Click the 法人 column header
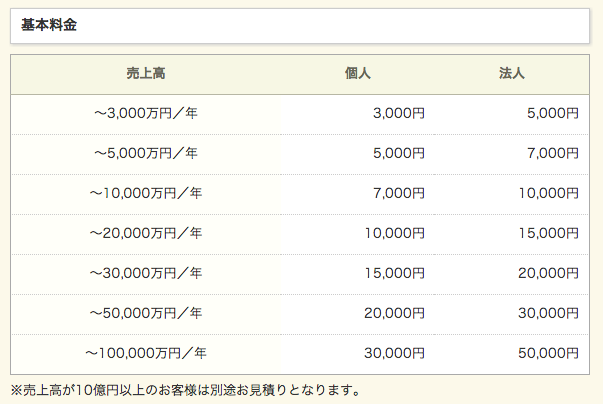This screenshot has width=603, height=404. 512,74
